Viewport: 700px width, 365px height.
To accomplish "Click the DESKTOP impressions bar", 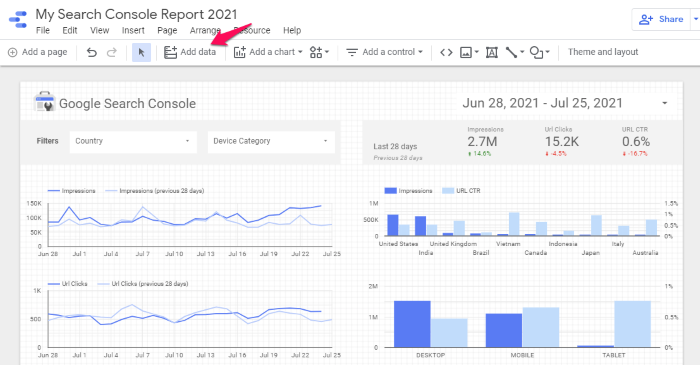I will click(412, 324).
